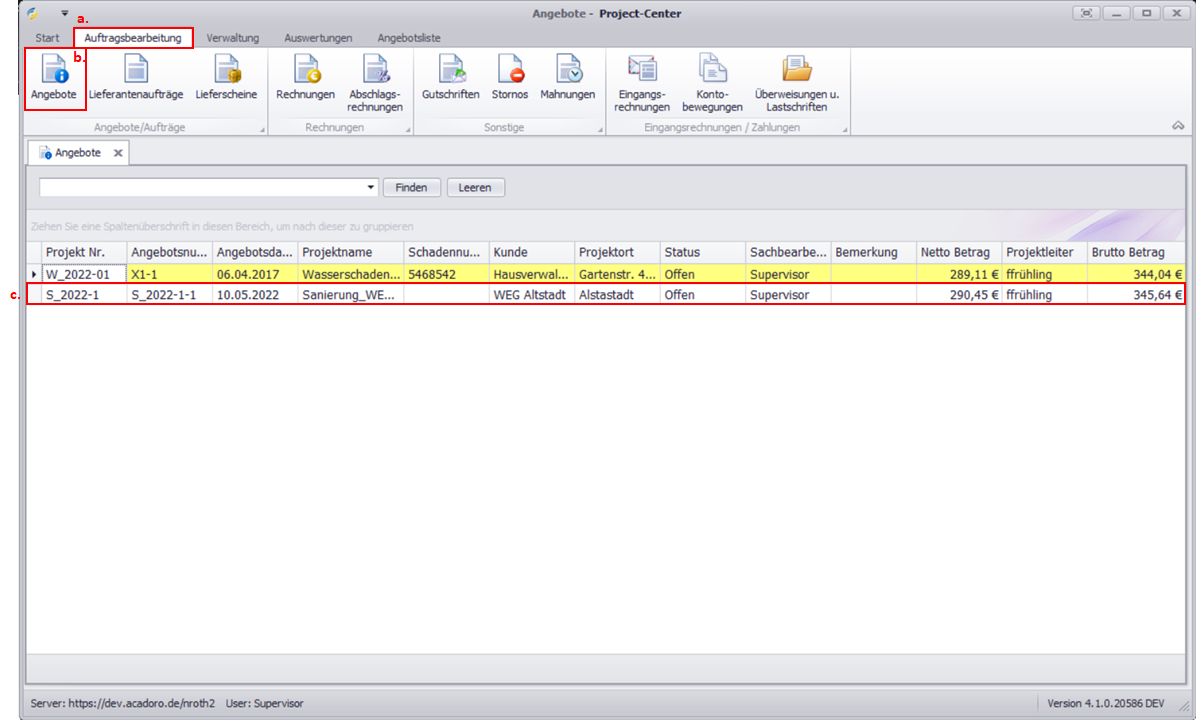
Task: Click the Kontobewegungen icon
Action: tap(712, 82)
